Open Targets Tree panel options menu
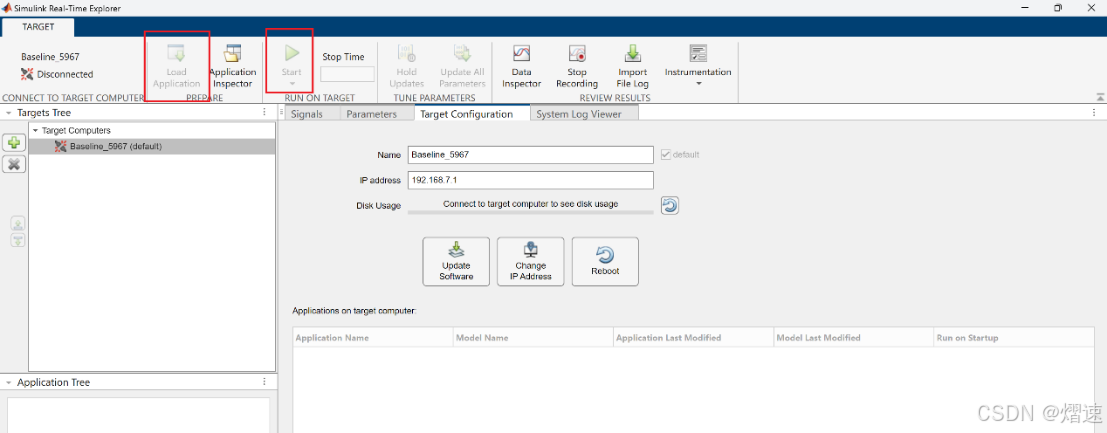 click(264, 113)
